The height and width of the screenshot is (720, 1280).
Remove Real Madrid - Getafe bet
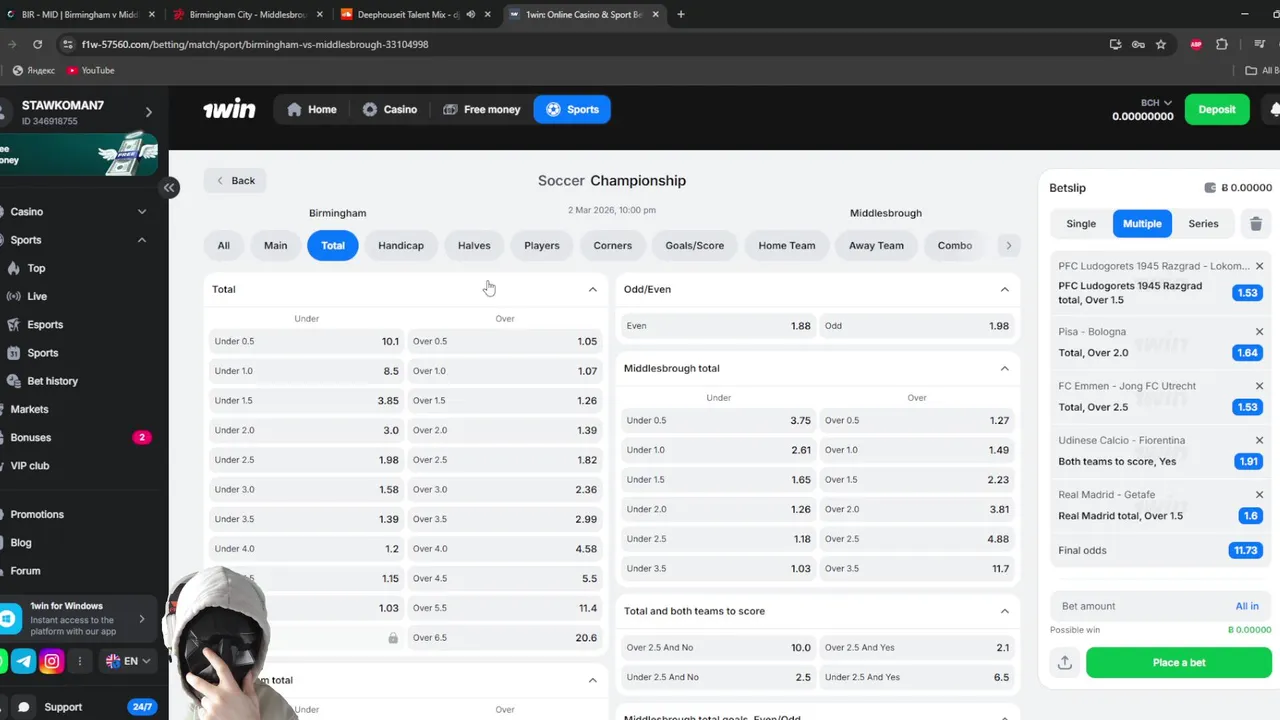click(x=1259, y=495)
